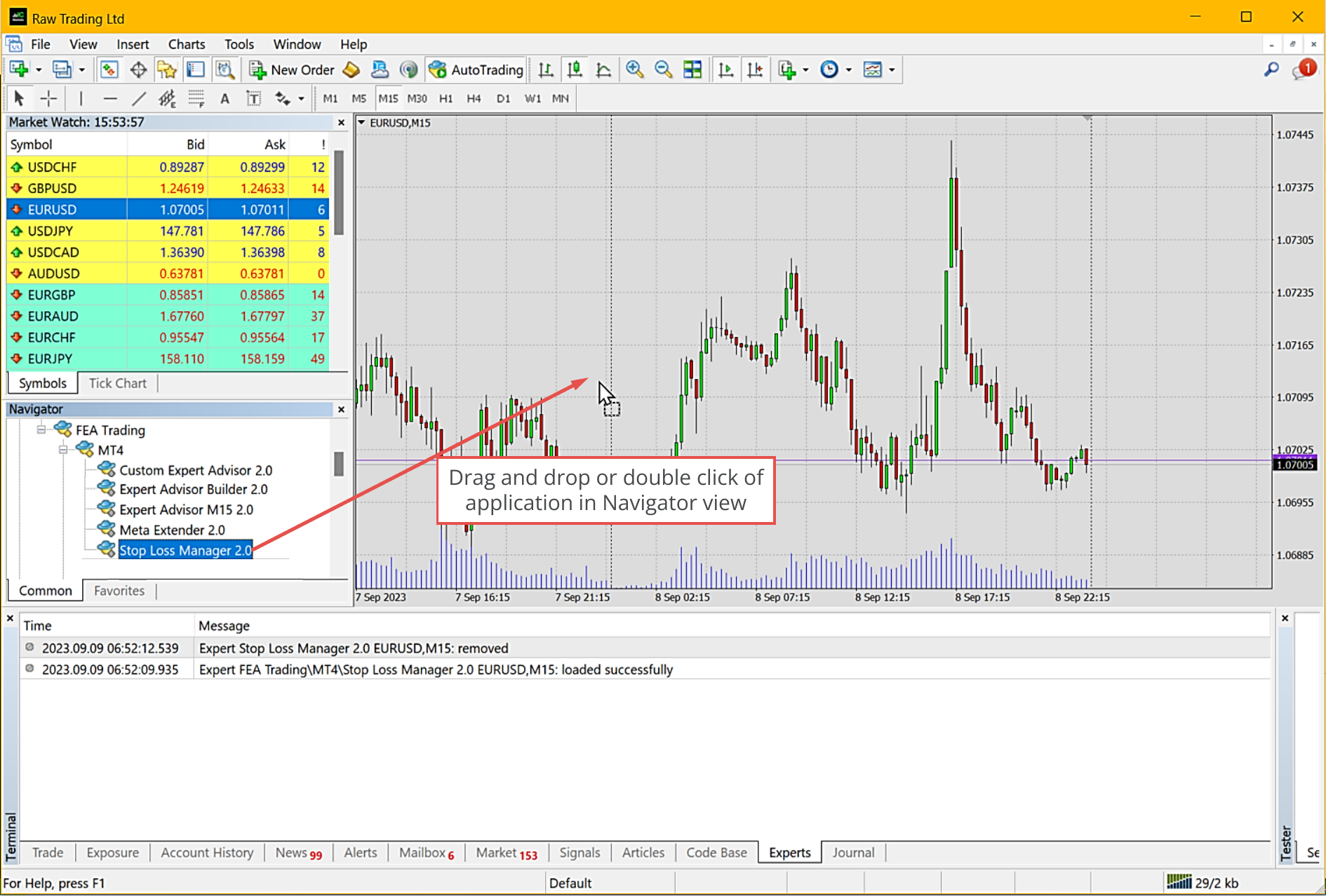Open the Profiles dropdown arrow

[x=82, y=70]
